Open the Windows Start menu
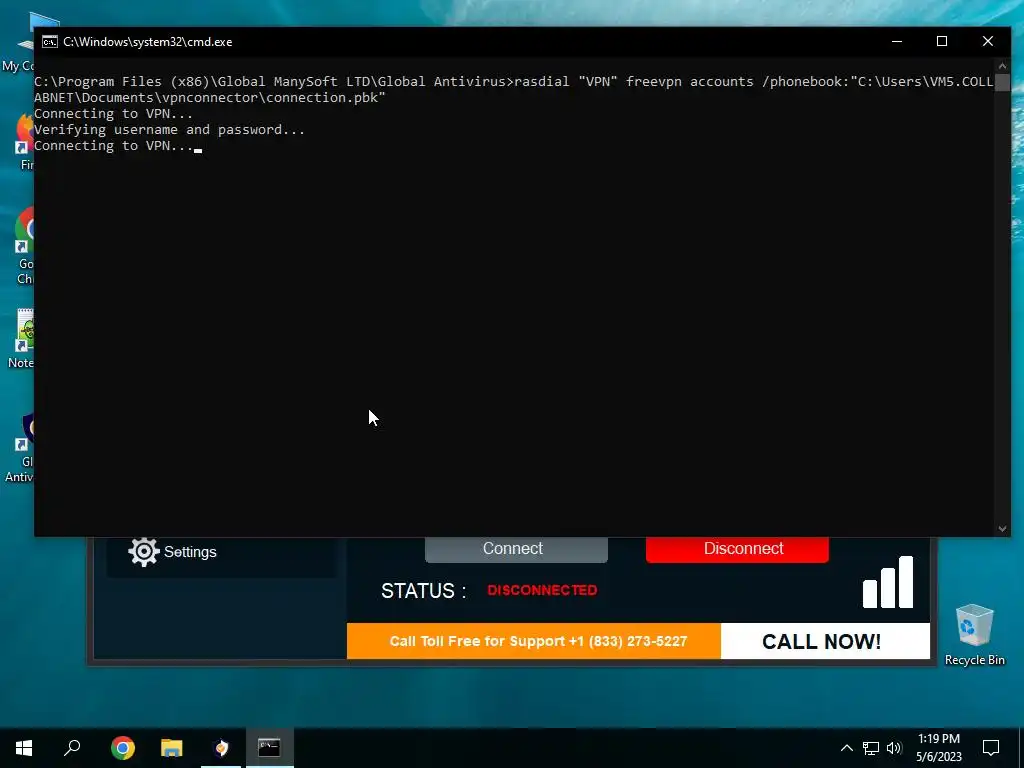The height and width of the screenshot is (768, 1024). 24,748
